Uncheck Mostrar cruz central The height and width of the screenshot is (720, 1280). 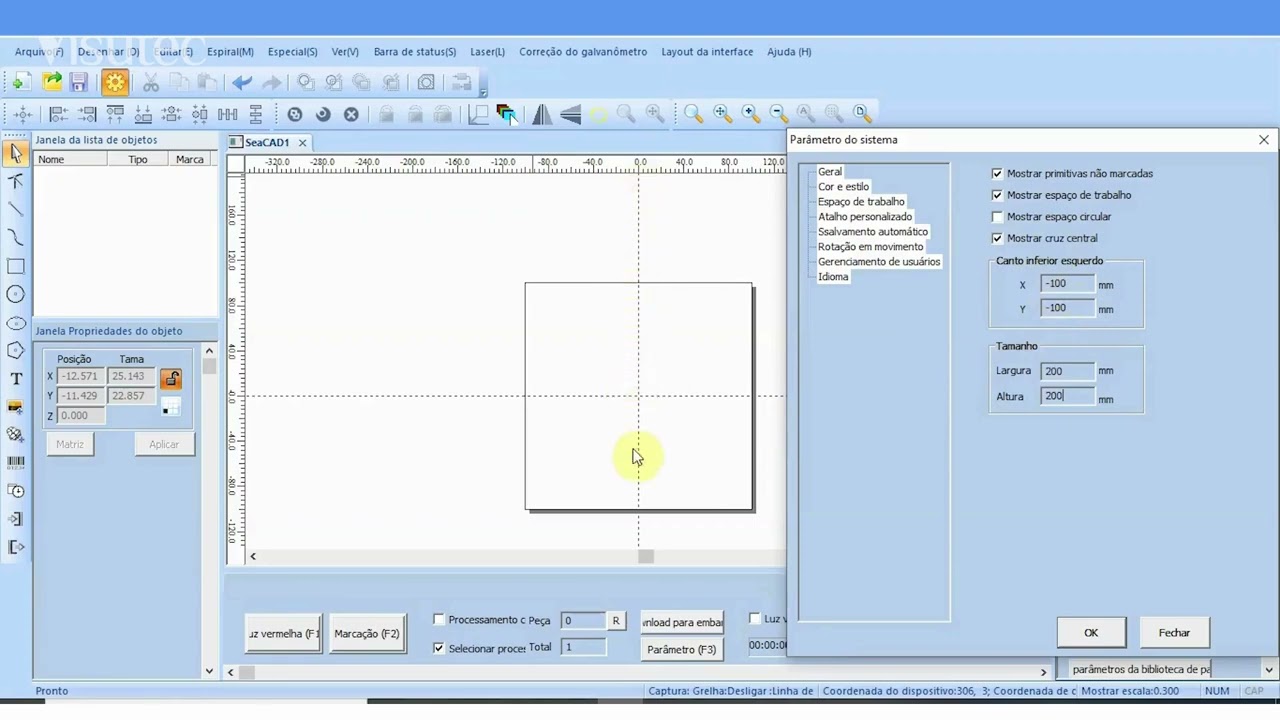point(997,238)
